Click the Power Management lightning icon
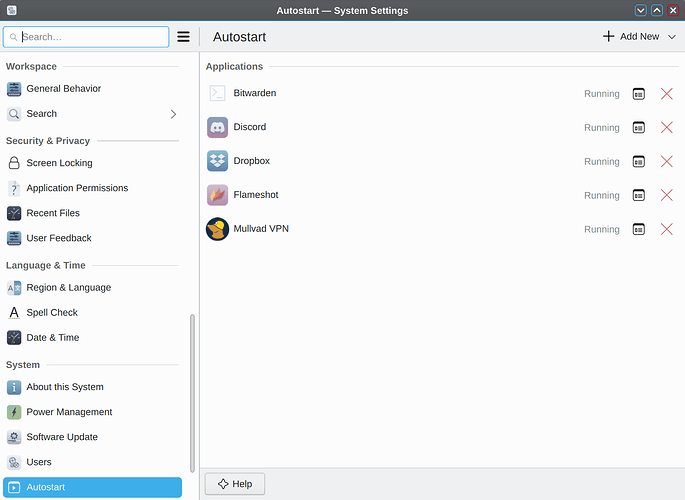 point(14,412)
